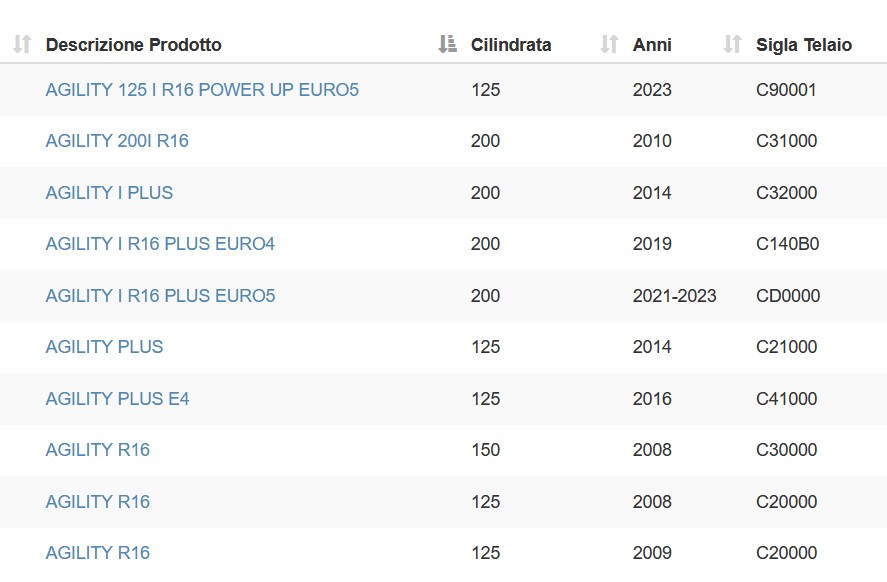Click the 2021-2023 years cell

click(674, 296)
